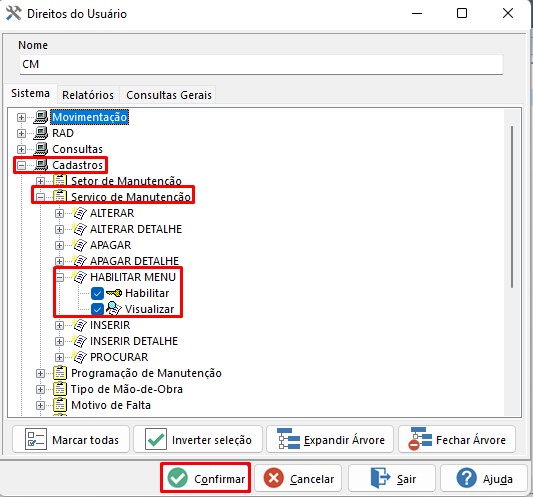This screenshot has height=497, width=533.
Task: Expand the APAGAR node
Action: 59,245
